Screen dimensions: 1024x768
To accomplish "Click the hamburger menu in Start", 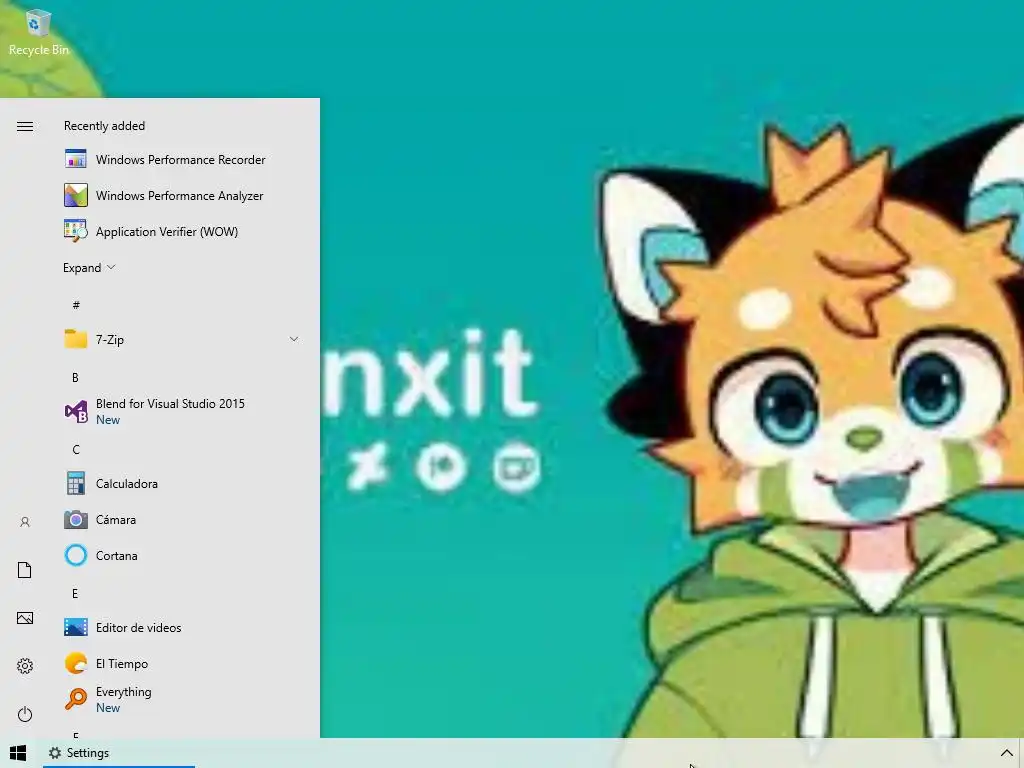I will [25, 126].
